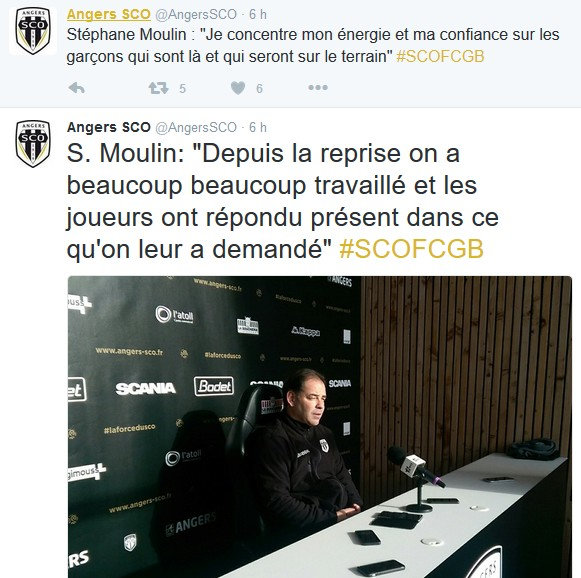The height and width of the screenshot is (578, 581).
Task: Click the @AngersSCO handle on the first tweet
Action: (196, 14)
